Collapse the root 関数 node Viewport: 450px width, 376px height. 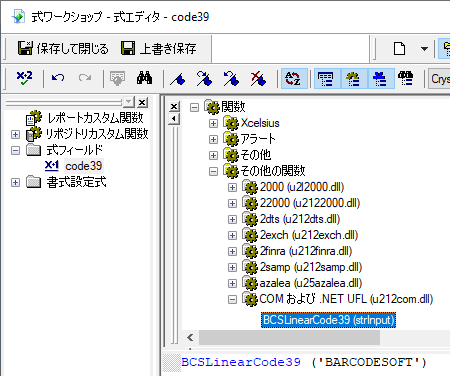click(x=194, y=107)
